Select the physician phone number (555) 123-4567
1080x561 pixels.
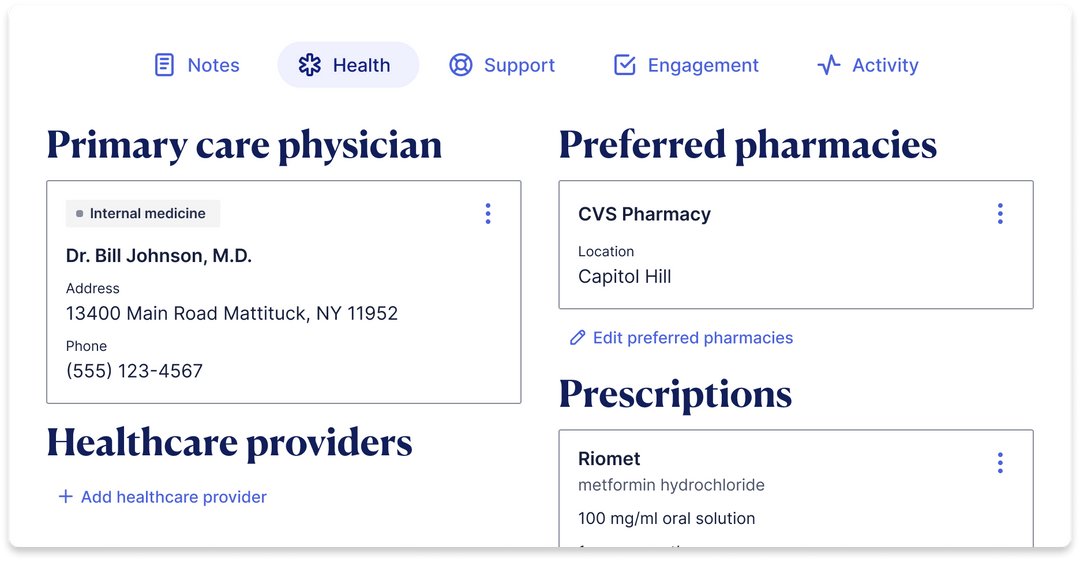click(x=134, y=371)
